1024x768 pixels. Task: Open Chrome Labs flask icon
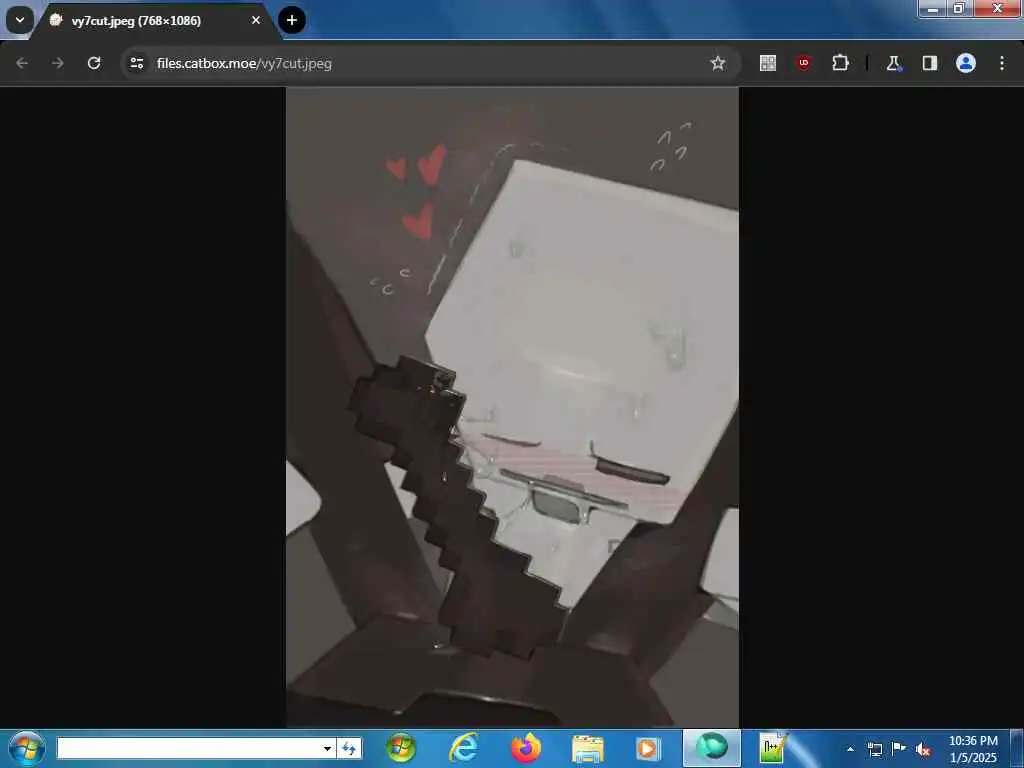pos(893,63)
